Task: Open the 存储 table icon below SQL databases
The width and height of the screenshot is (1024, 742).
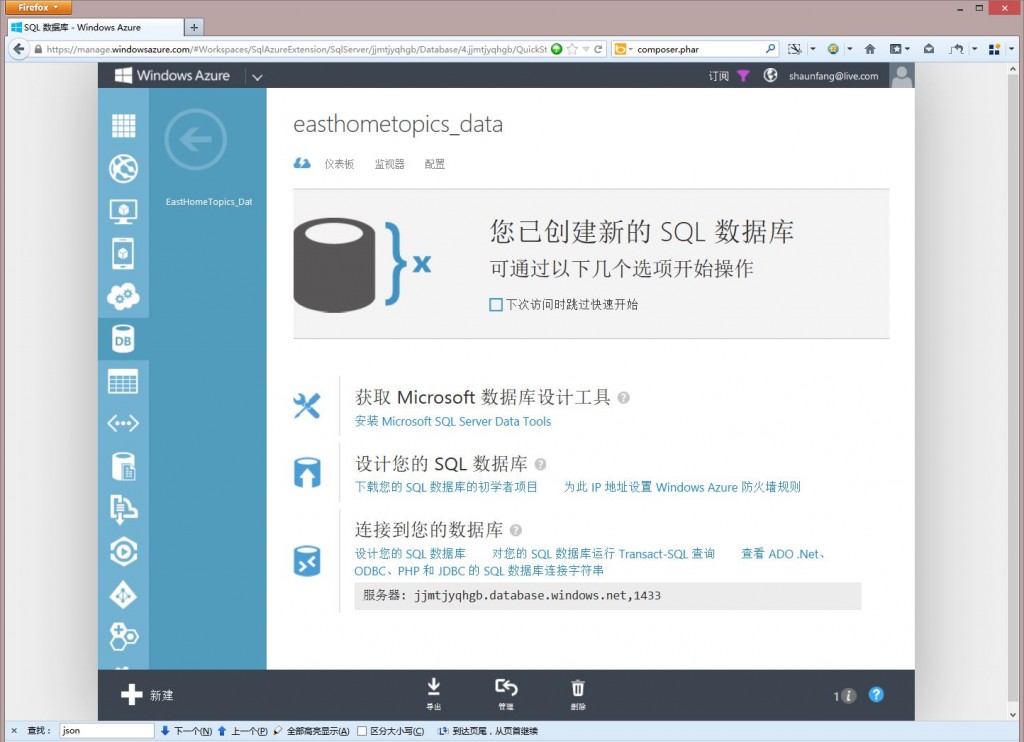Action: [123, 381]
